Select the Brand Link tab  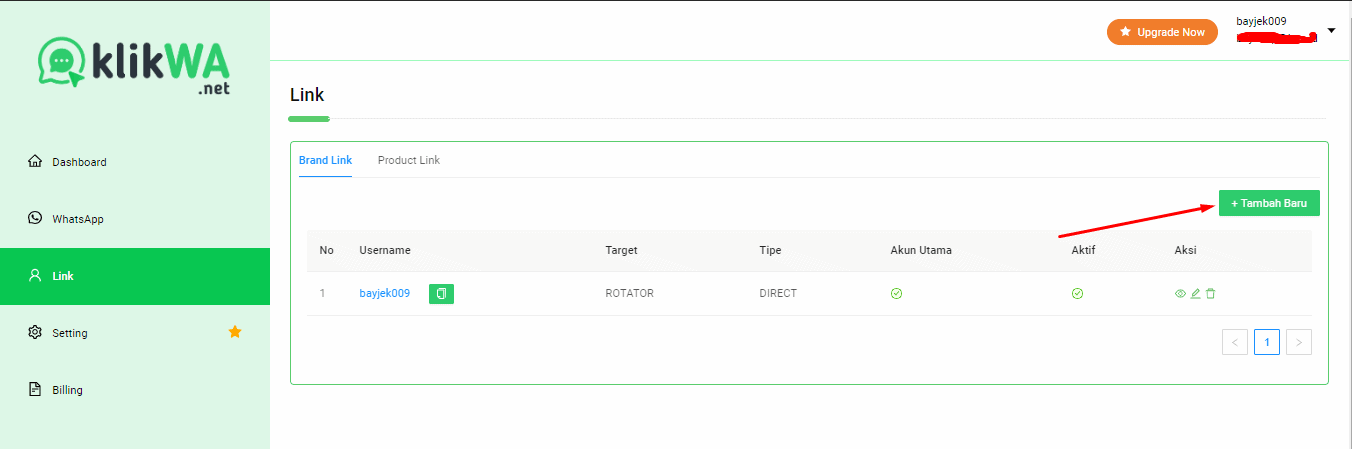325,160
